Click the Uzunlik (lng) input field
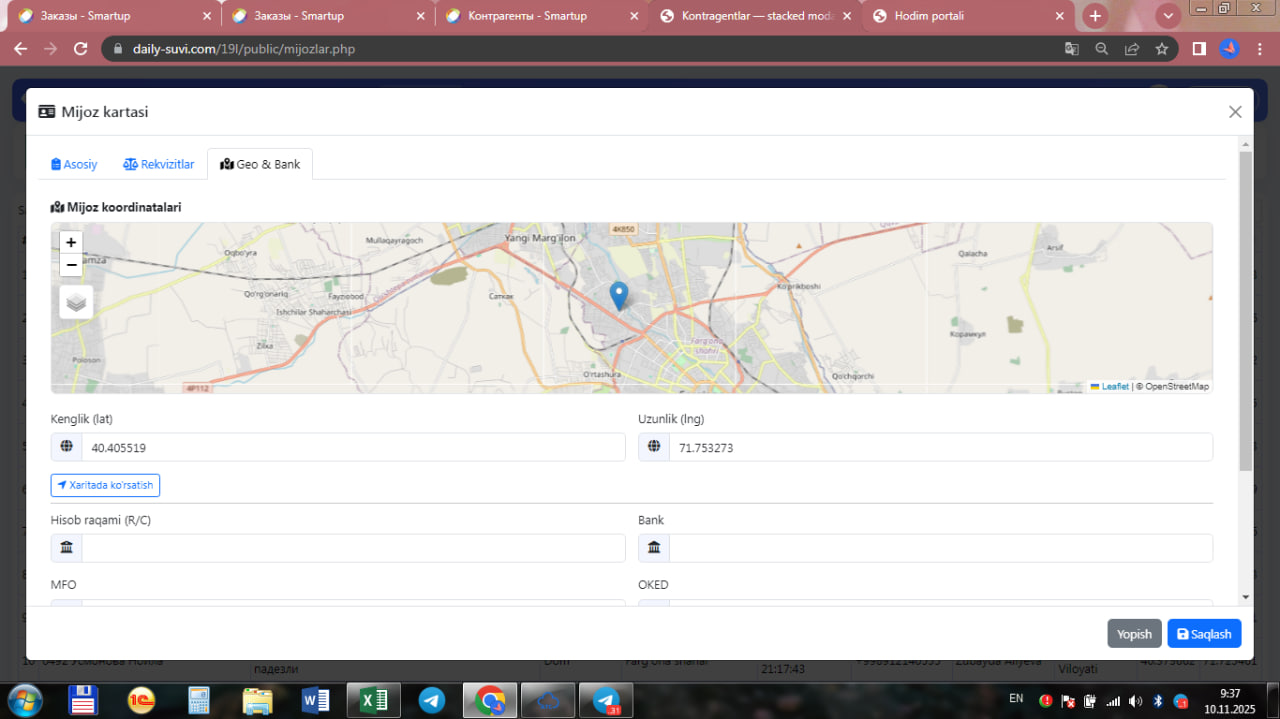Screen dimensions: 1280x719 pos(940,448)
